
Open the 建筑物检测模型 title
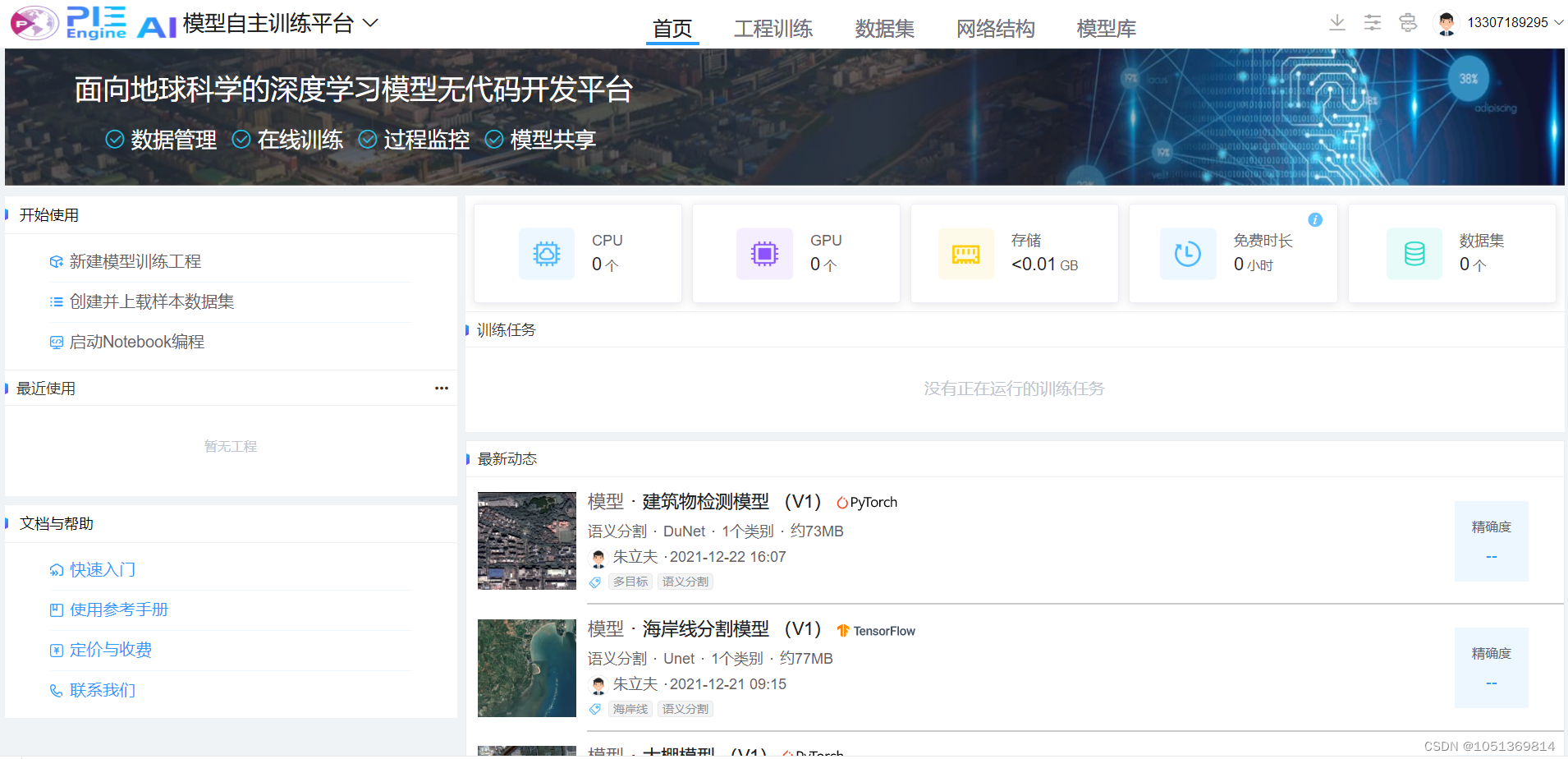point(706,502)
